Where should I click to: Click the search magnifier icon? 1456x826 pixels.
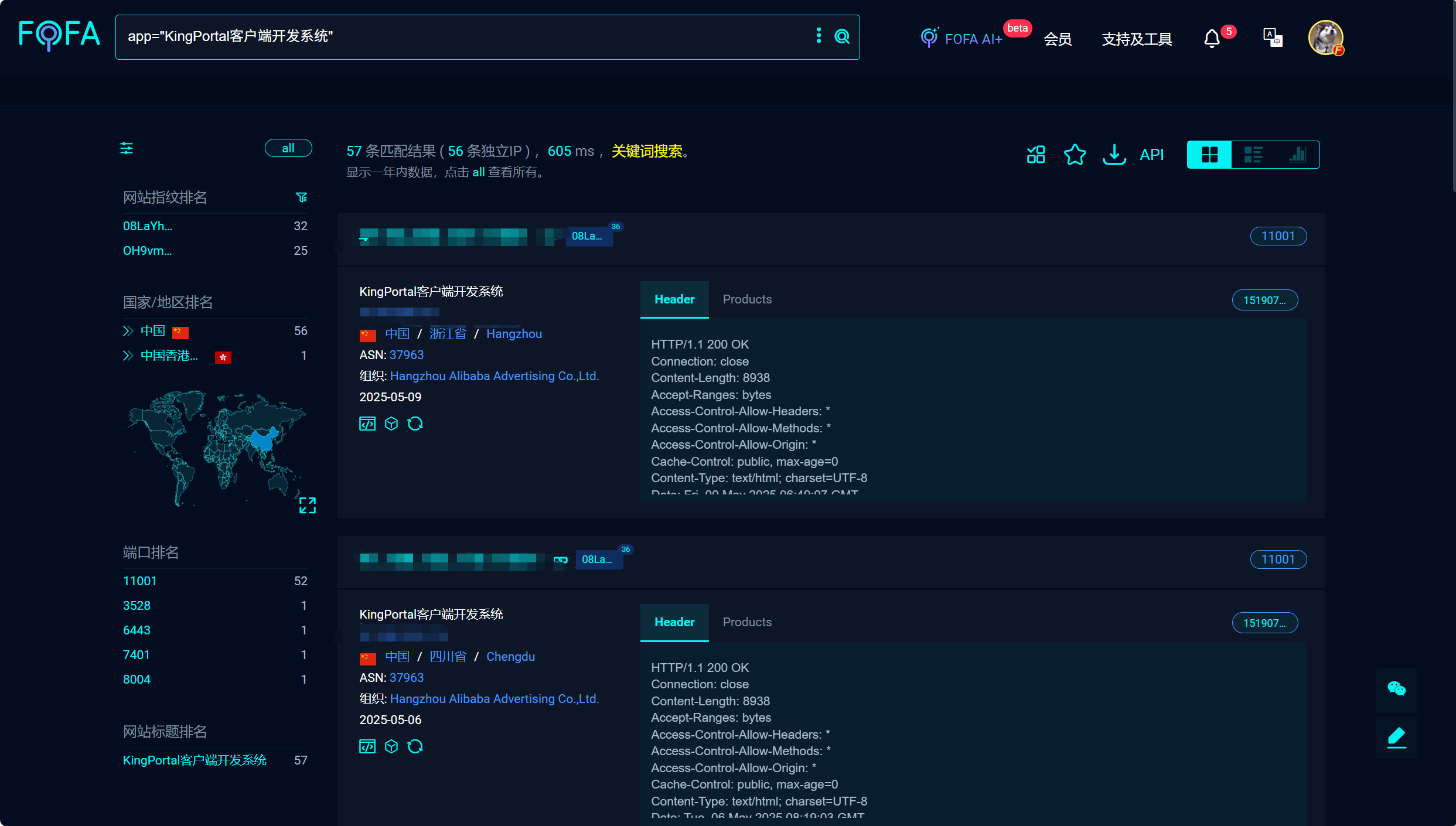(x=842, y=36)
